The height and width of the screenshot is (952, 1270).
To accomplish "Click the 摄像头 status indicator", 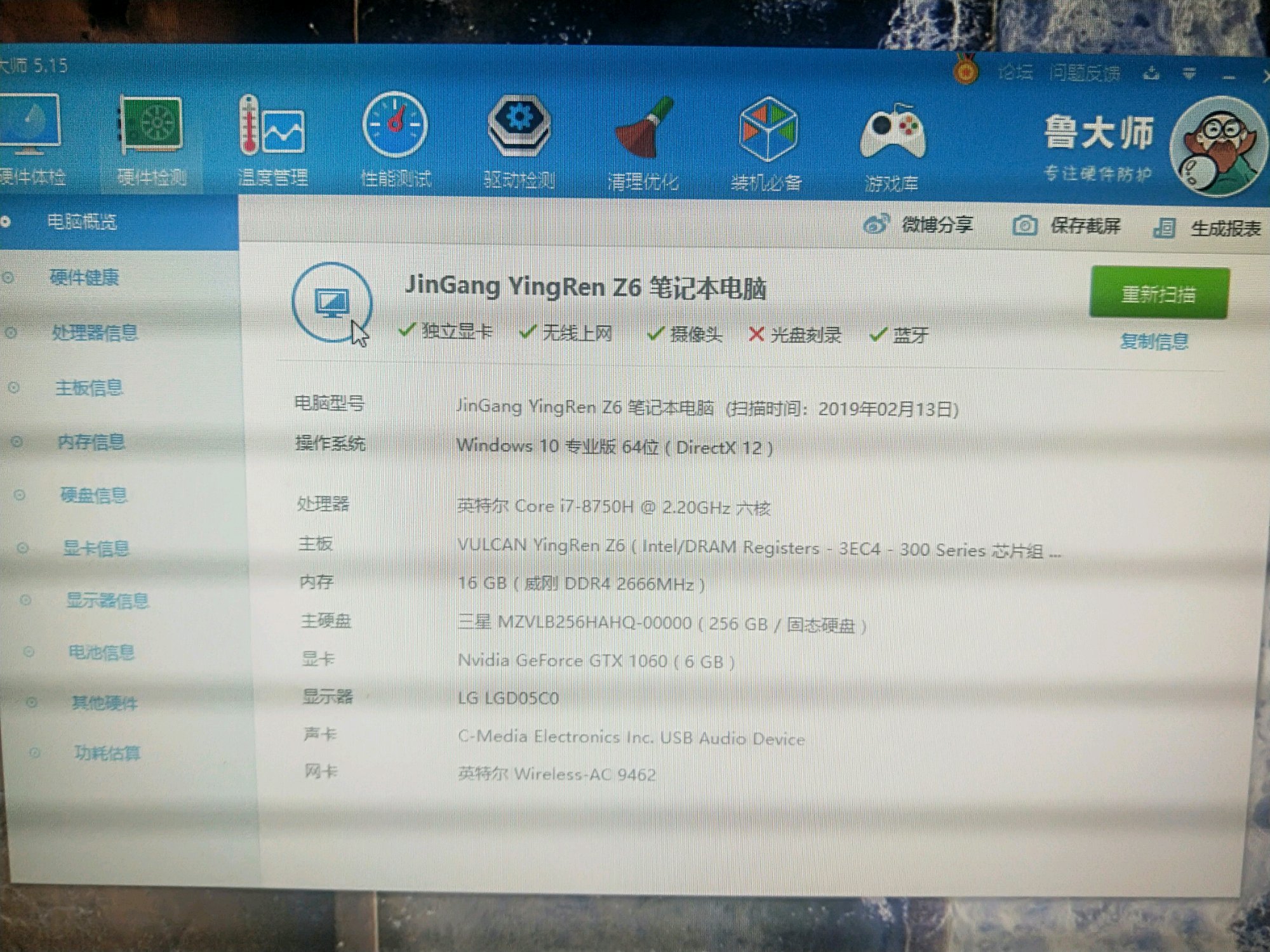I will pyautogui.click(x=685, y=334).
